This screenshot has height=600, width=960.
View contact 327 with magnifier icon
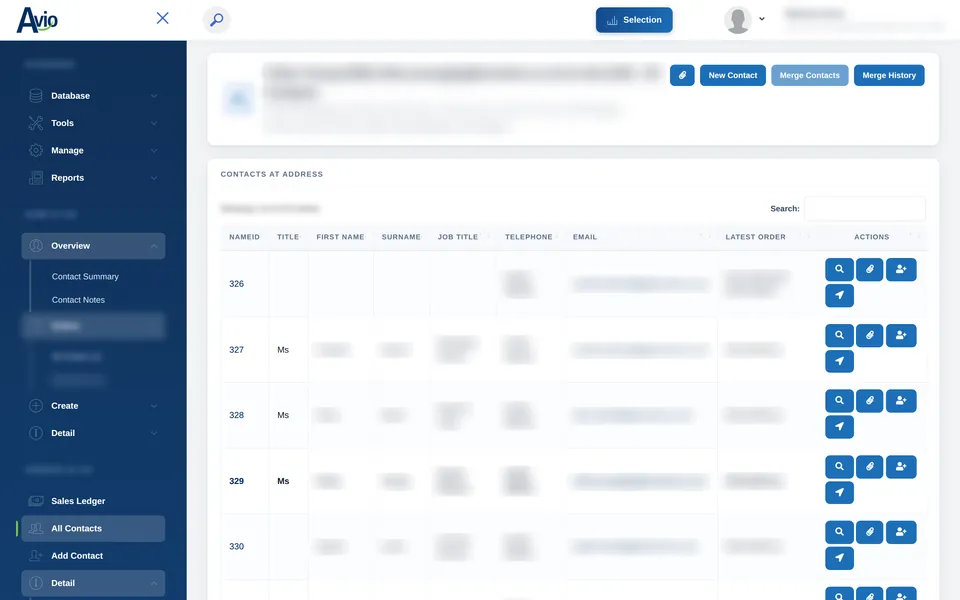[839, 336]
